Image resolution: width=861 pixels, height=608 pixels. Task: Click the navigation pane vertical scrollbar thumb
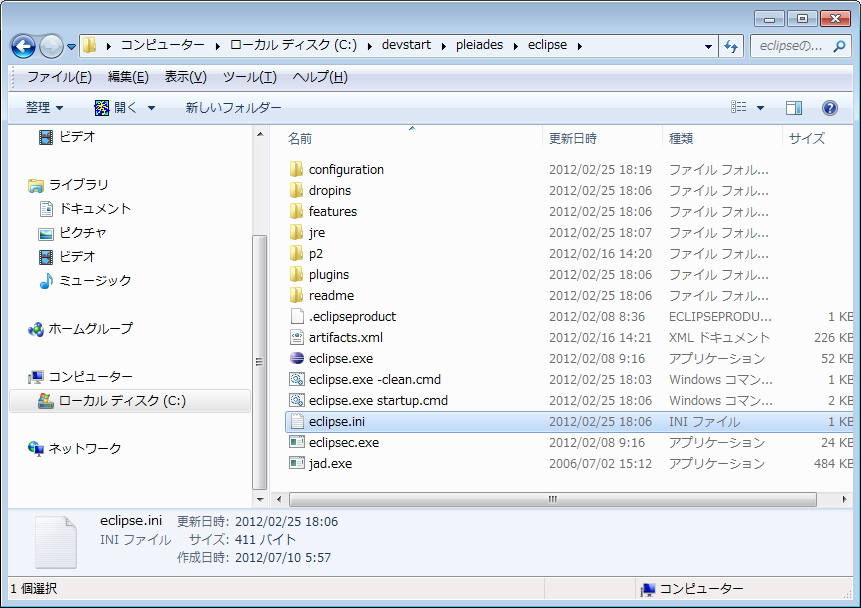[260, 362]
